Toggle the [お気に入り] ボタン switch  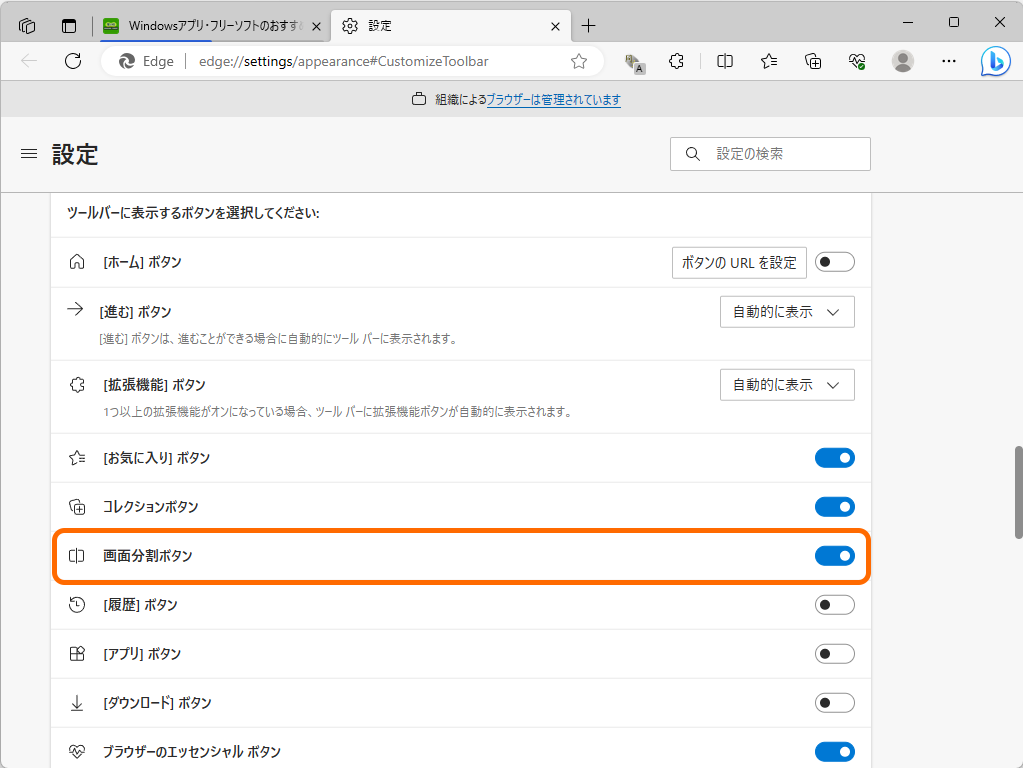pyautogui.click(x=834, y=458)
